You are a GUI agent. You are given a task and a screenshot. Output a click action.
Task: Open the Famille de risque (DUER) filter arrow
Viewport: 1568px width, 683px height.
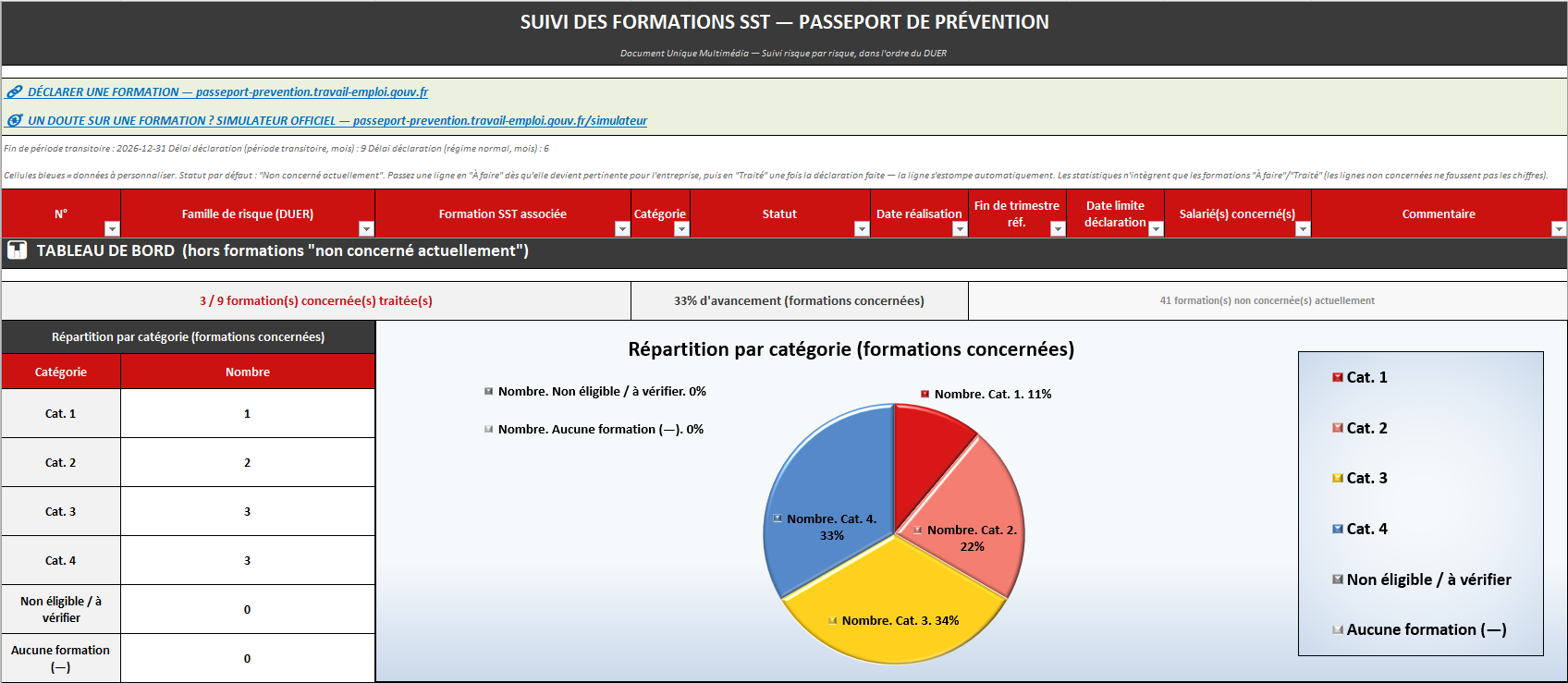(x=366, y=229)
